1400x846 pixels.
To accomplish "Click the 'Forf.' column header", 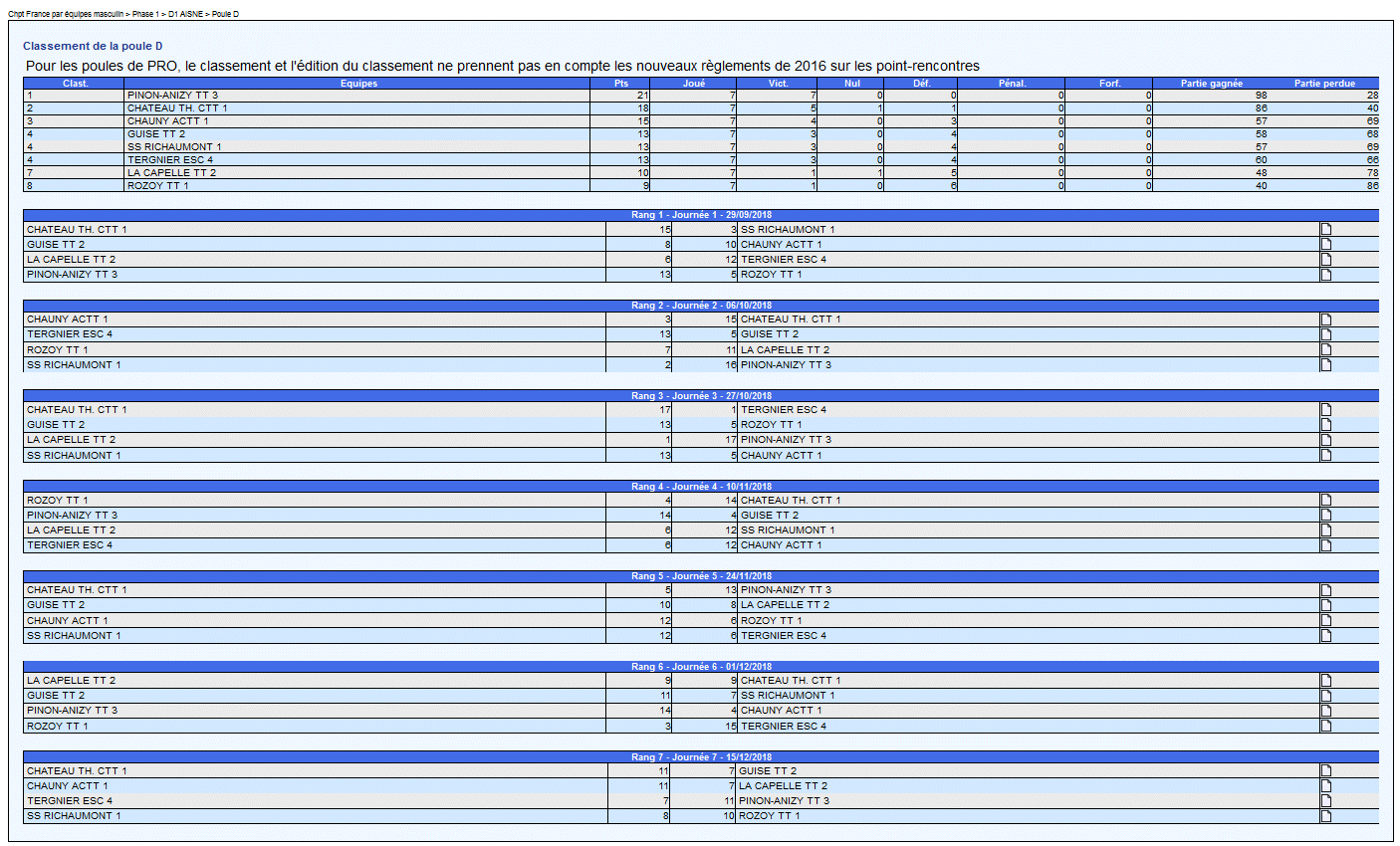I will 1109,84.
